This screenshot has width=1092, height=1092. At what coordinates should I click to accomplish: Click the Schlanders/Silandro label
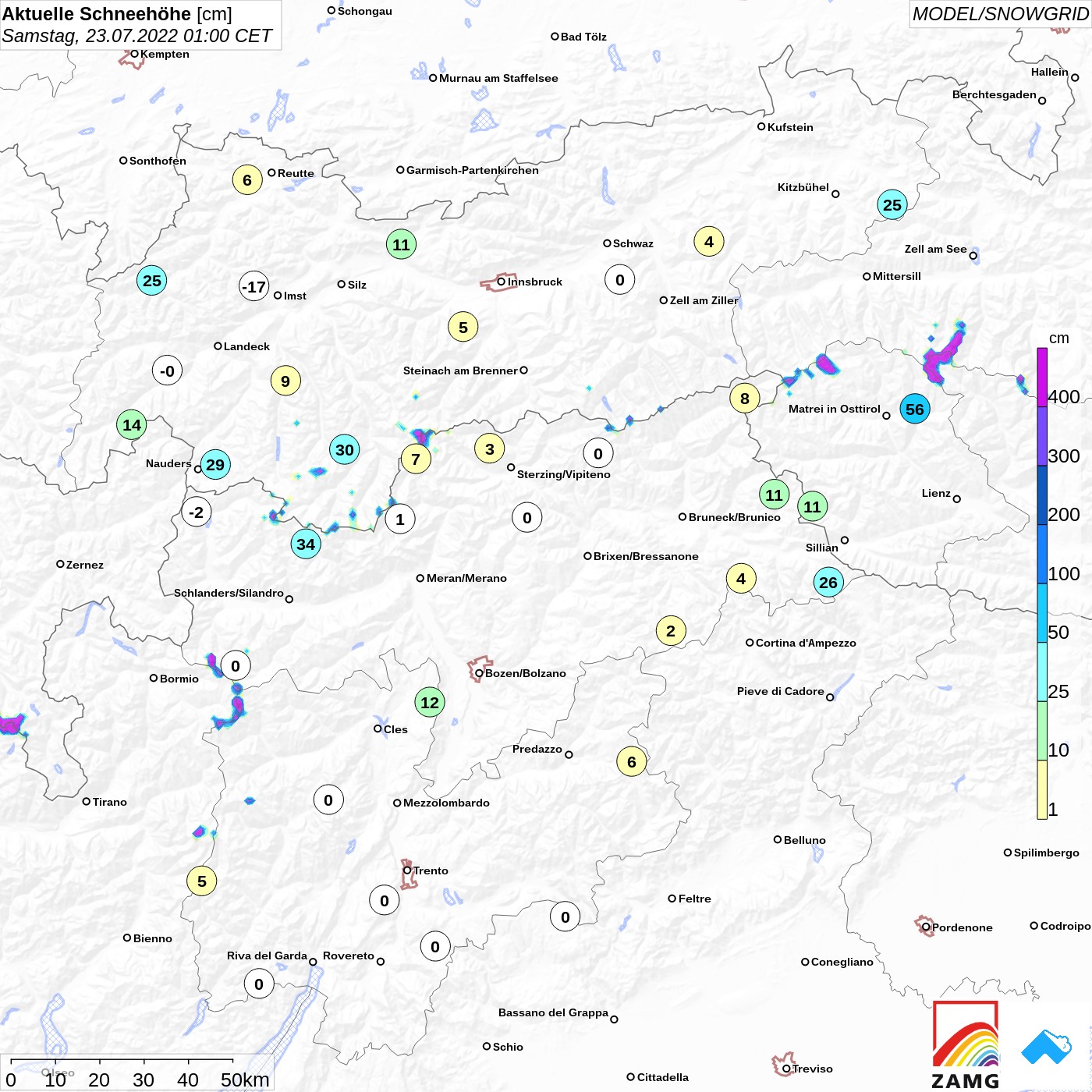[x=229, y=593]
